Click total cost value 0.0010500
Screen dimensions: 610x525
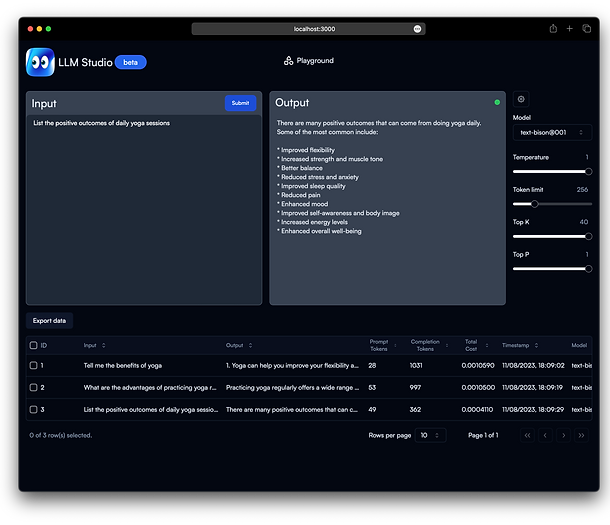pos(478,388)
